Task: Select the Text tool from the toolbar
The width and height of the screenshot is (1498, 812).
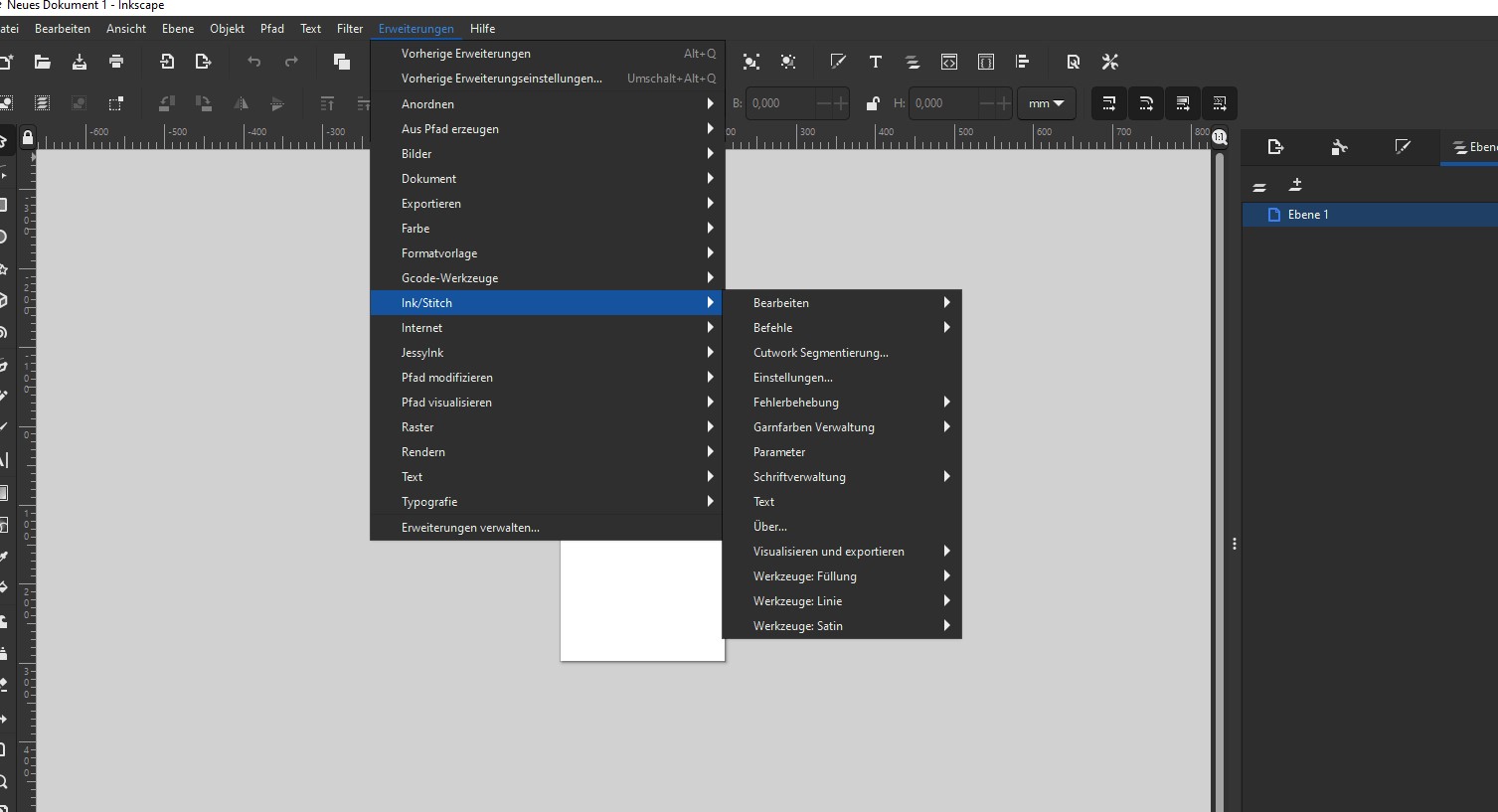Action: click(875, 62)
